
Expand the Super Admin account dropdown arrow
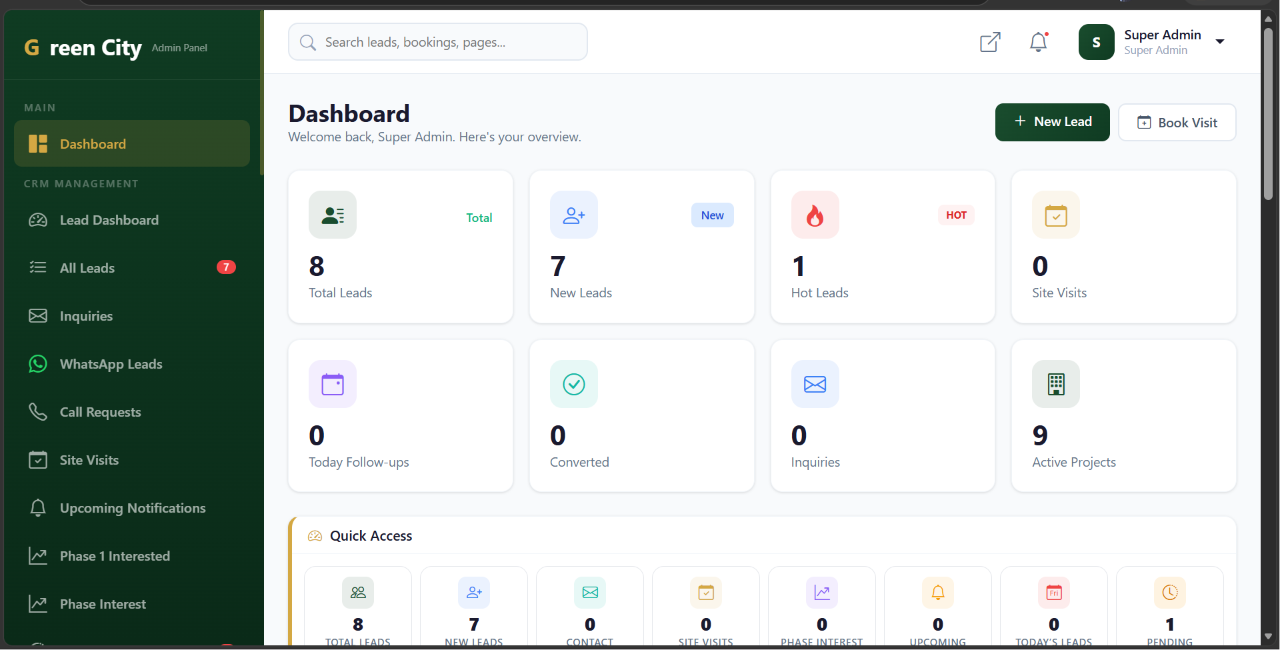(x=1219, y=42)
